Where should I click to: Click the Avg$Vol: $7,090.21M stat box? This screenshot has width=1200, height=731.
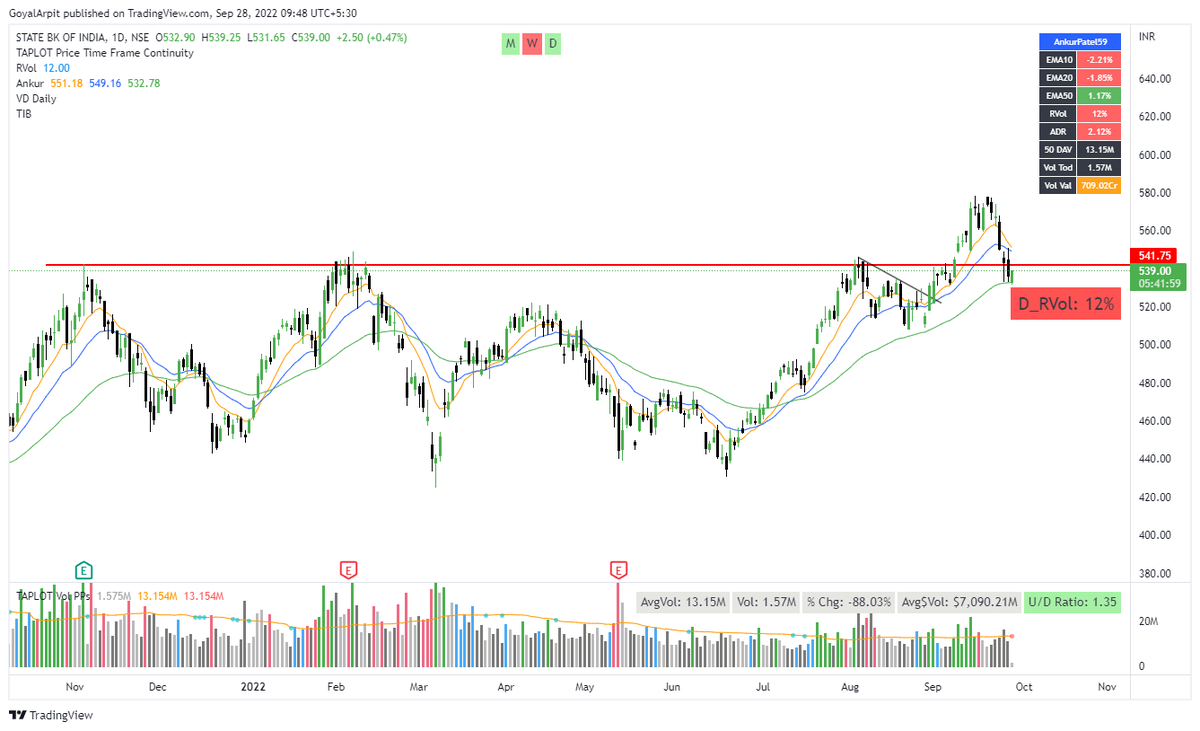960,602
